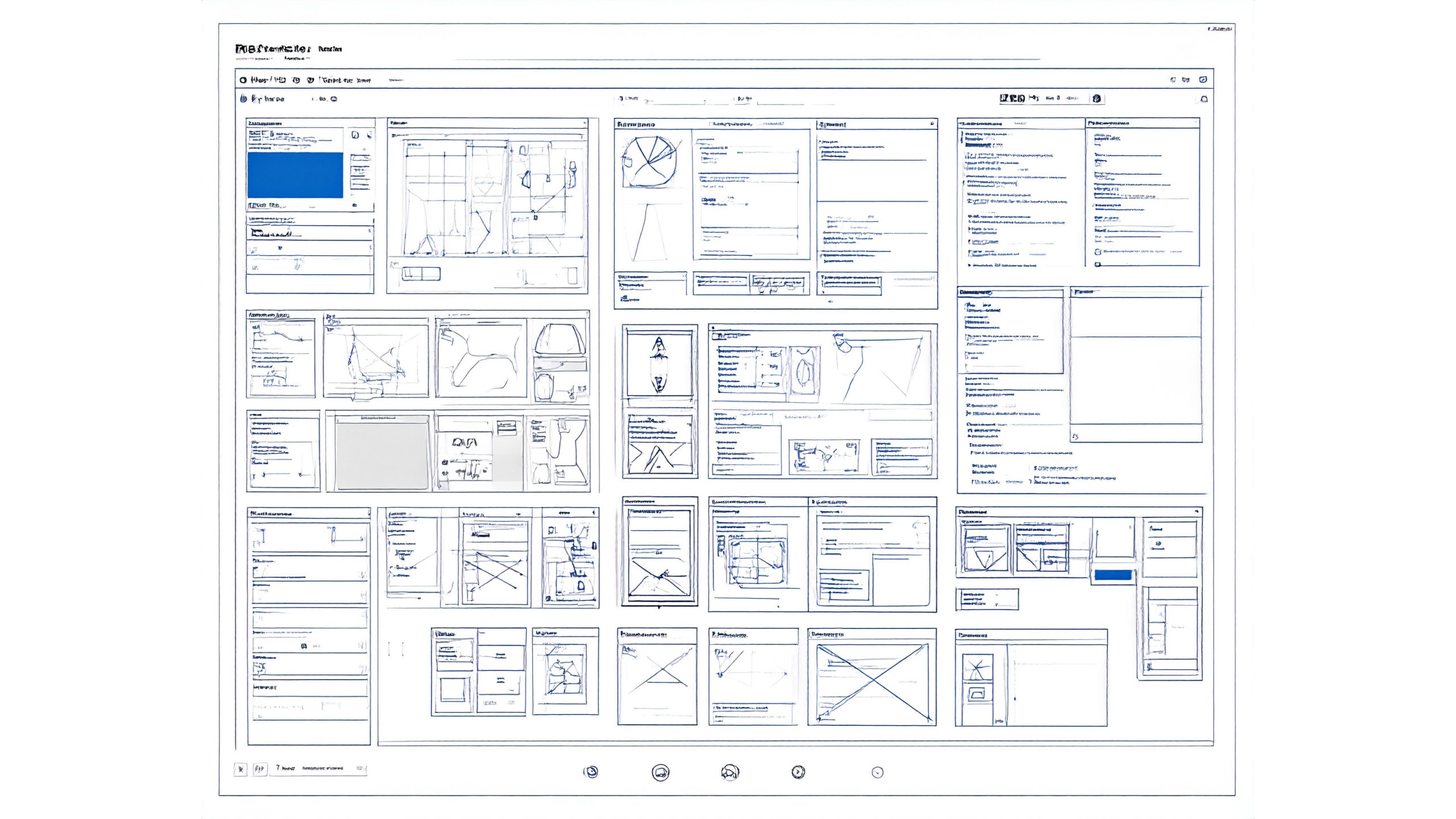Open dropdown arrow on second row of bottom-left panel
Viewport: 1456px width, 819px height.
[362, 575]
